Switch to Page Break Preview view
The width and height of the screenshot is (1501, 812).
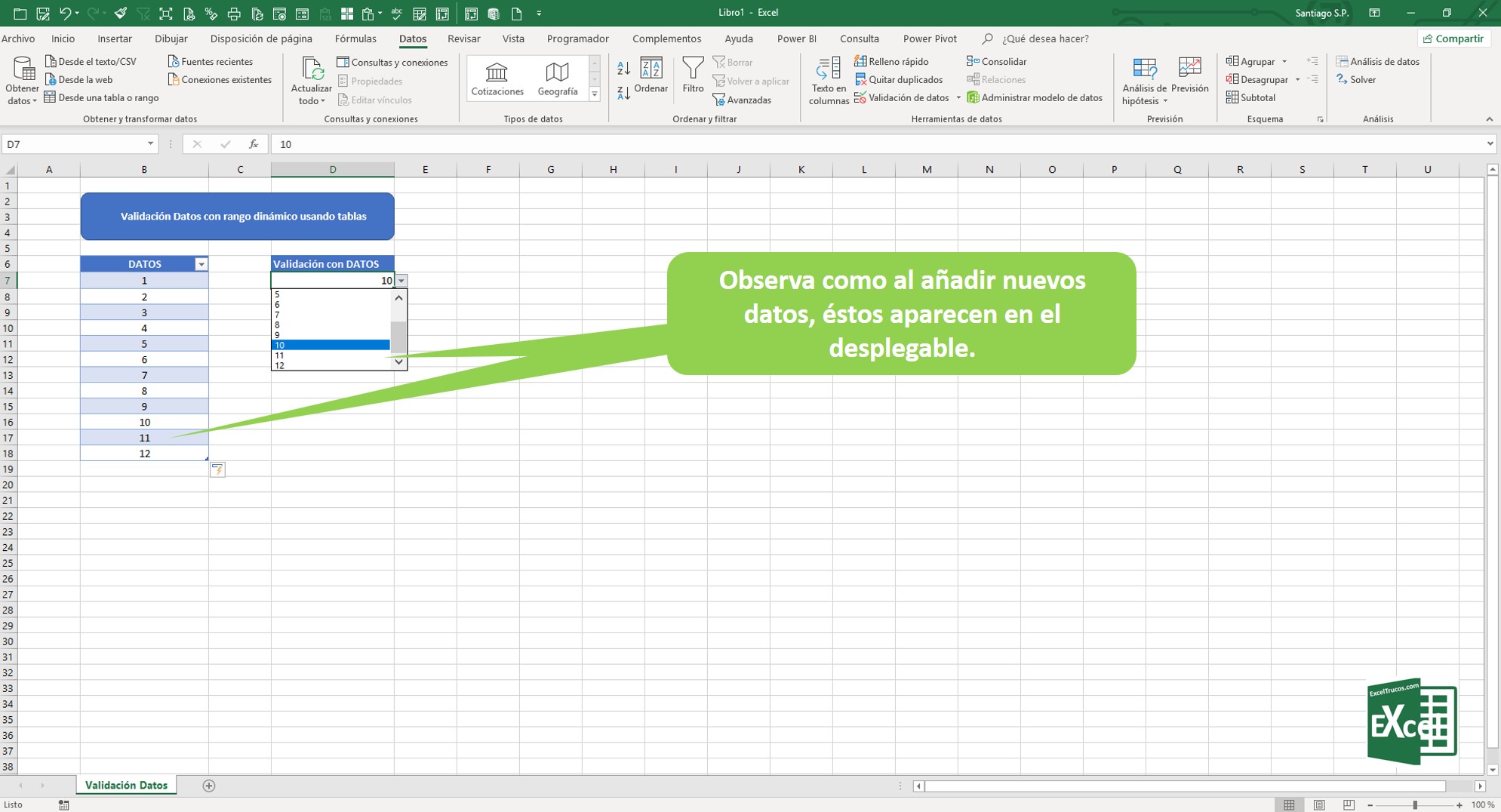[x=1349, y=805]
